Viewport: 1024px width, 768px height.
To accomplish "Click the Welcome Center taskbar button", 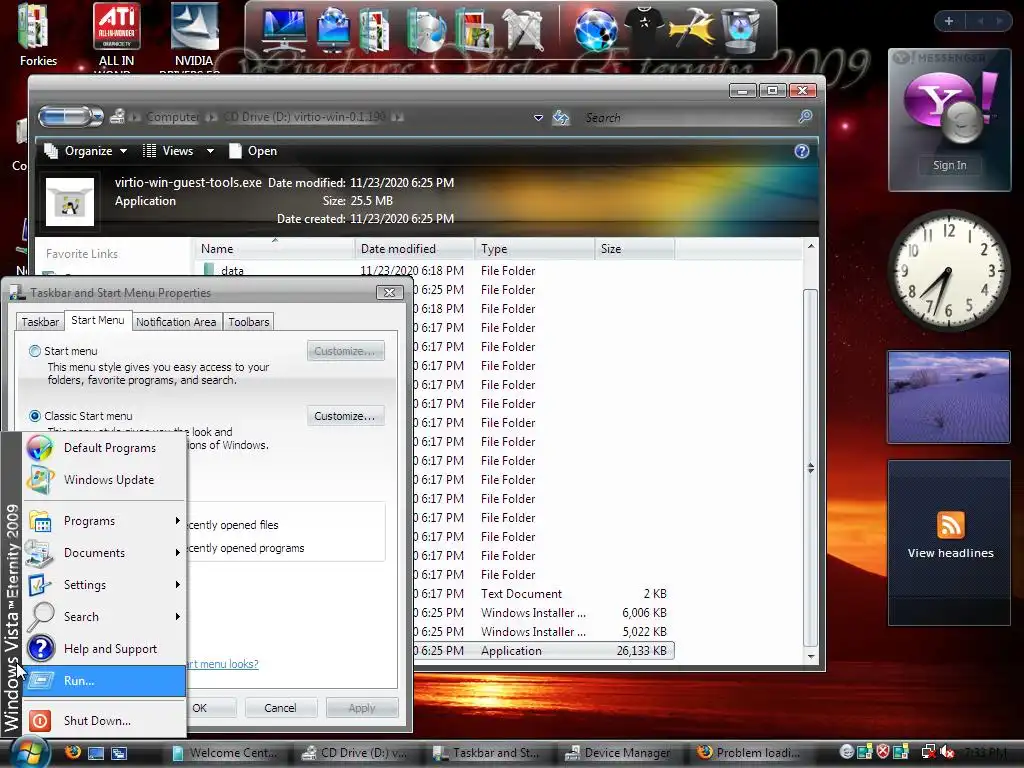I will point(225,753).
